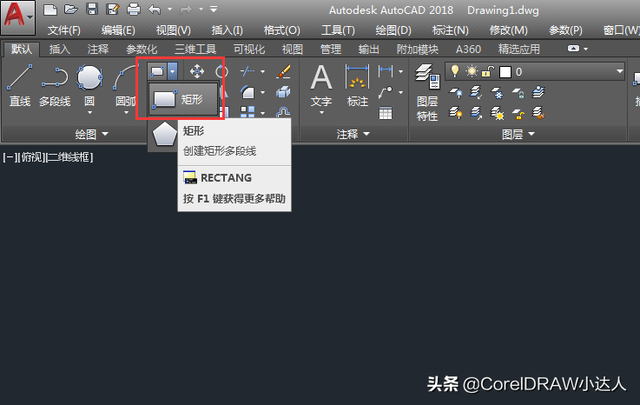Image resolution: width=640 pixels, height=405 pixels.
Task: Switch to the 插入 ribbon tab
Action: (59, 49)
